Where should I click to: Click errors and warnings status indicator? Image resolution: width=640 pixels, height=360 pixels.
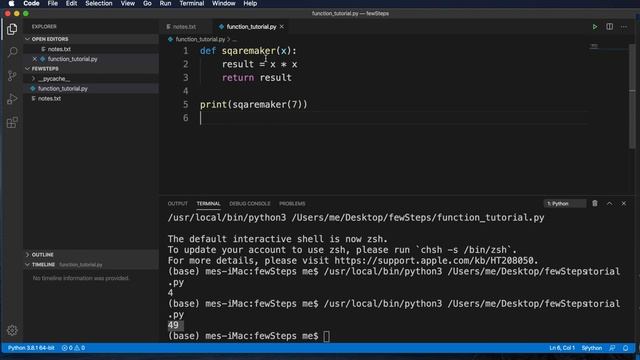[73, 348]
